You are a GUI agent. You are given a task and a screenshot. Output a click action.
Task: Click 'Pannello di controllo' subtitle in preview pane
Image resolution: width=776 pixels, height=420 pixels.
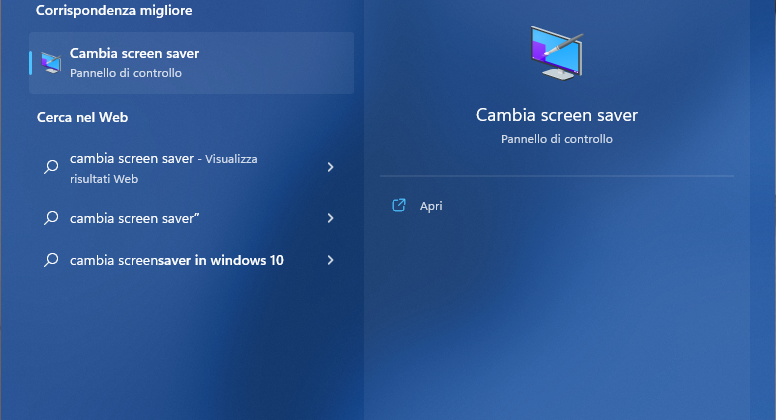[556, 140]
